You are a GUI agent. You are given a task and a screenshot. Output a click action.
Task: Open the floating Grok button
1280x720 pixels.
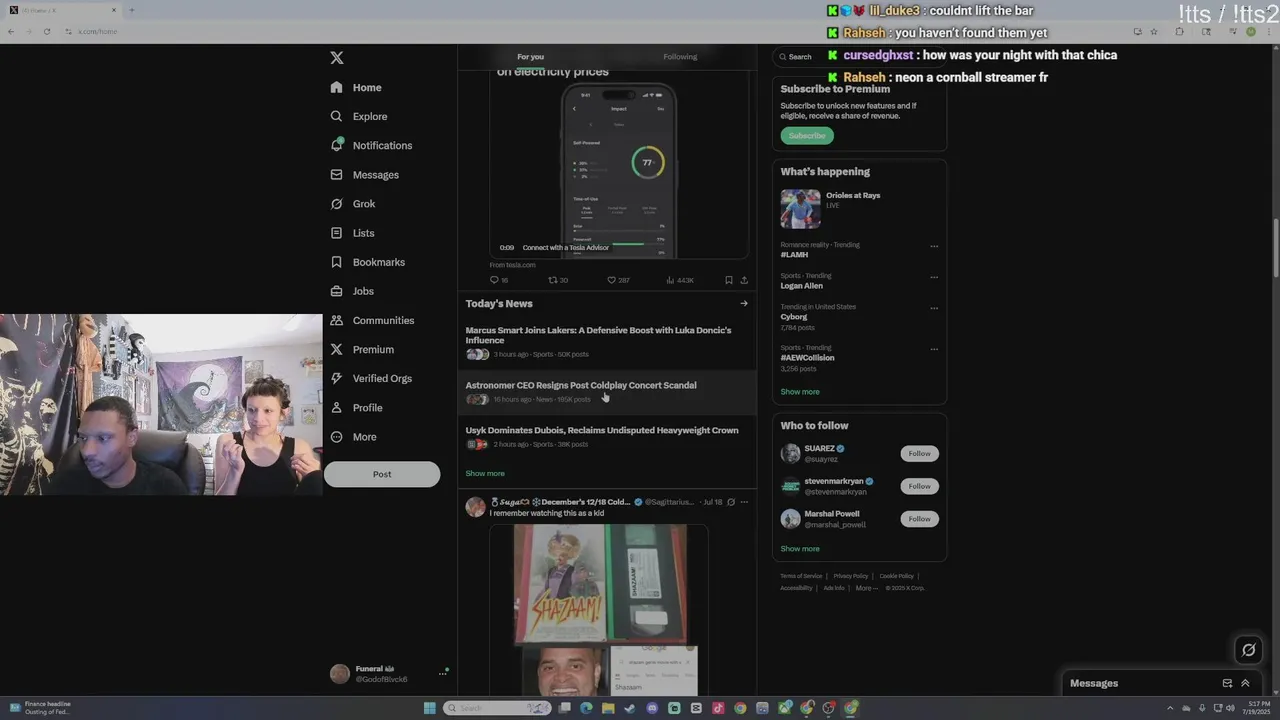click(x=1248, y=651)
